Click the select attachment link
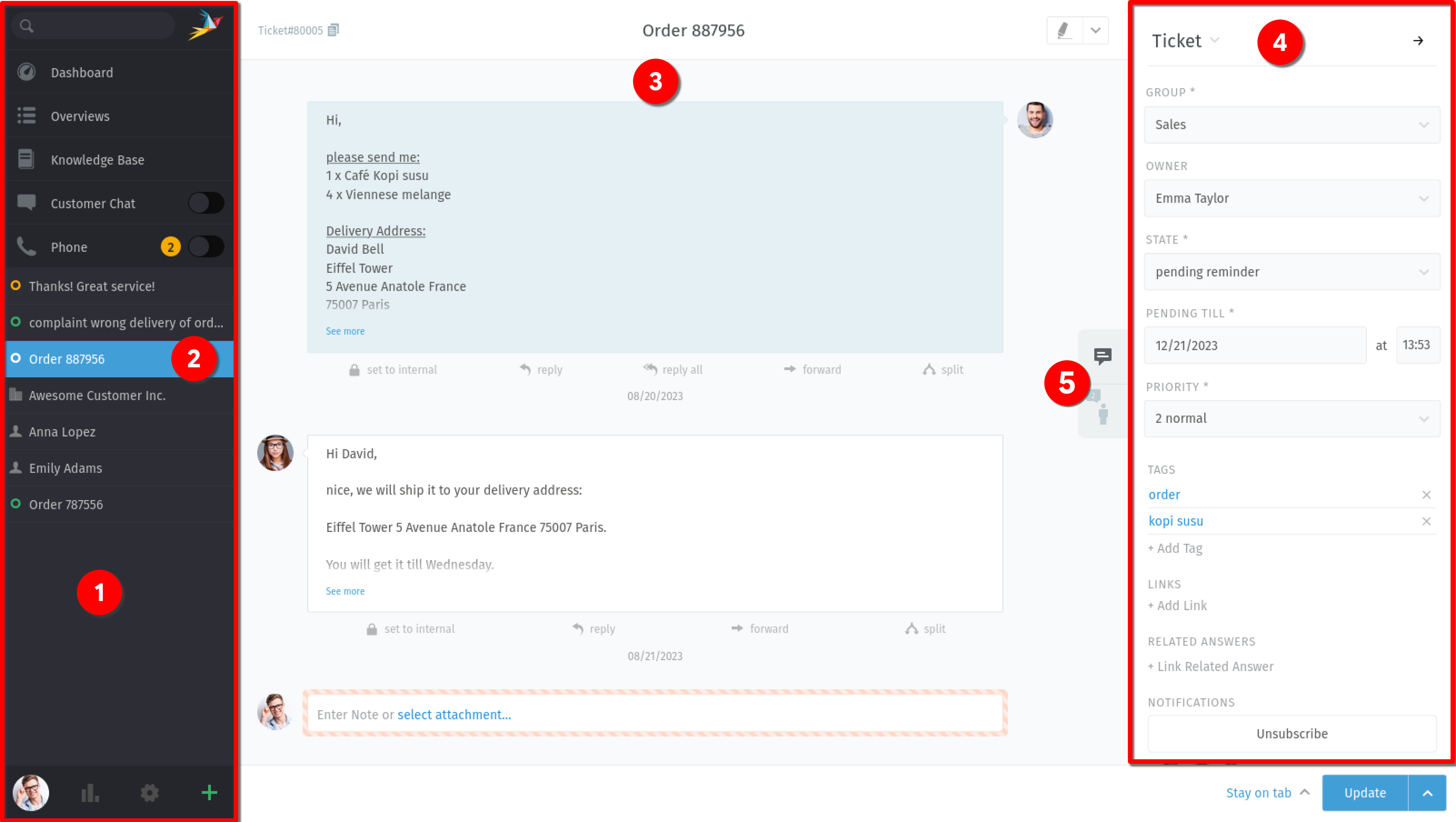 coord(454,714)
